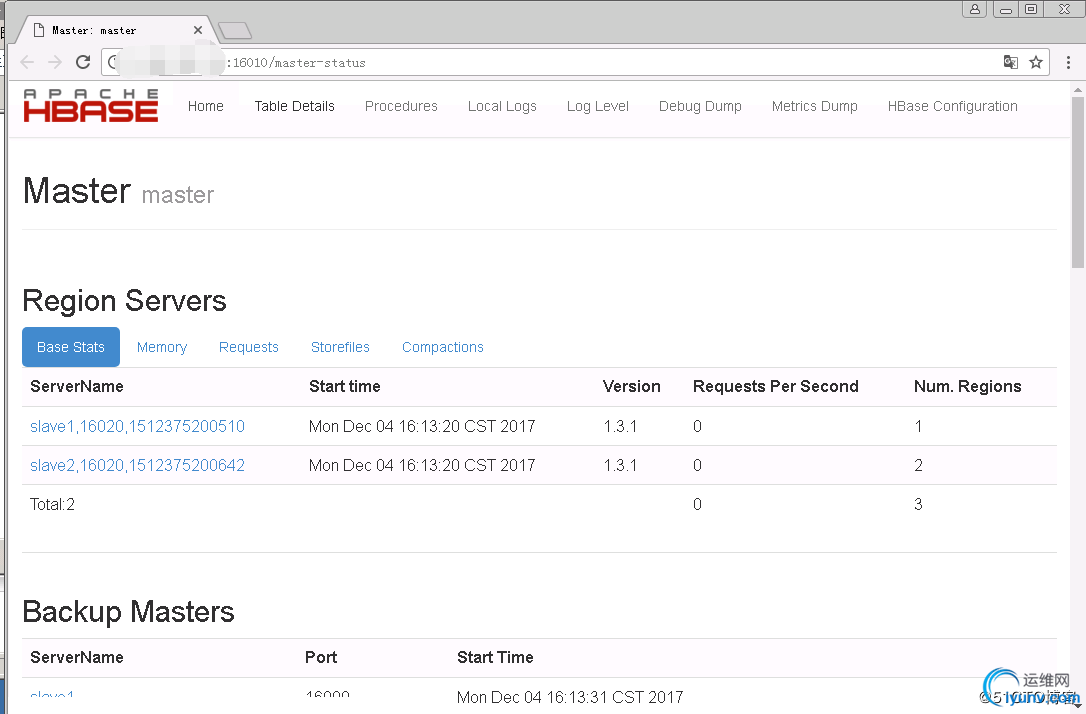Switch to the Compactions tab
Screen dimensions: 1086x714
(x=443, y=347)
